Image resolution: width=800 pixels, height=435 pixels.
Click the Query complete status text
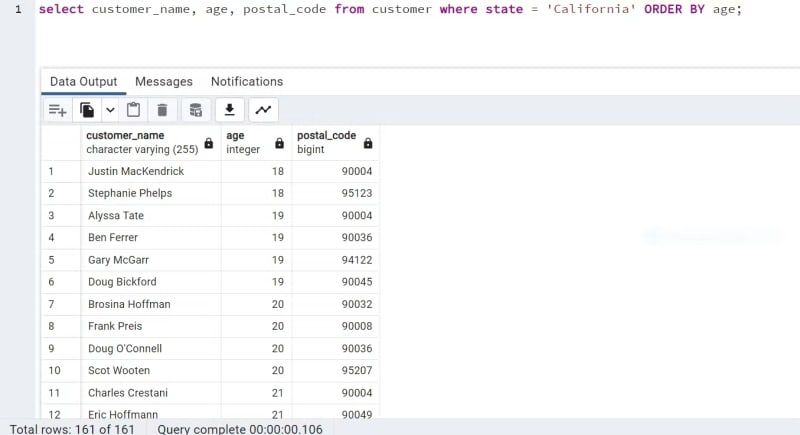240,429
